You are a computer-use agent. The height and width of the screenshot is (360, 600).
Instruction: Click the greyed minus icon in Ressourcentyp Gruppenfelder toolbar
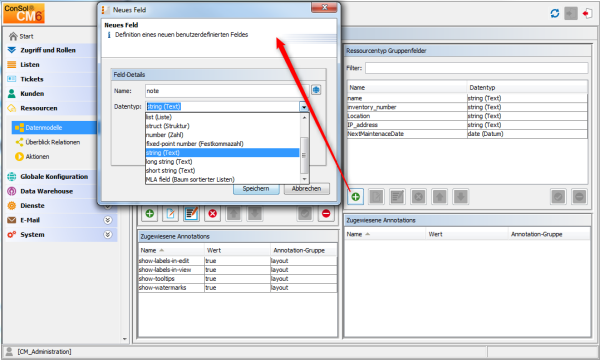coord(579,197)
